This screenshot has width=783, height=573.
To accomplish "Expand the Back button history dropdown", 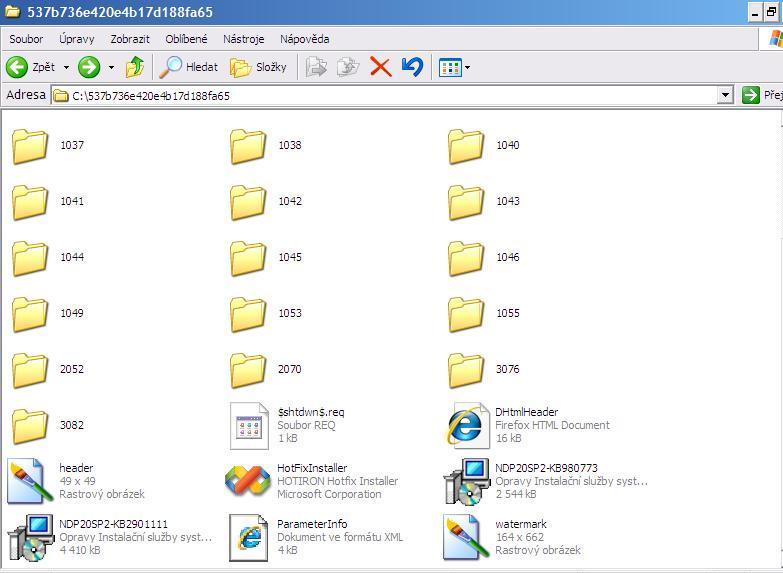I will pos(66,68).
